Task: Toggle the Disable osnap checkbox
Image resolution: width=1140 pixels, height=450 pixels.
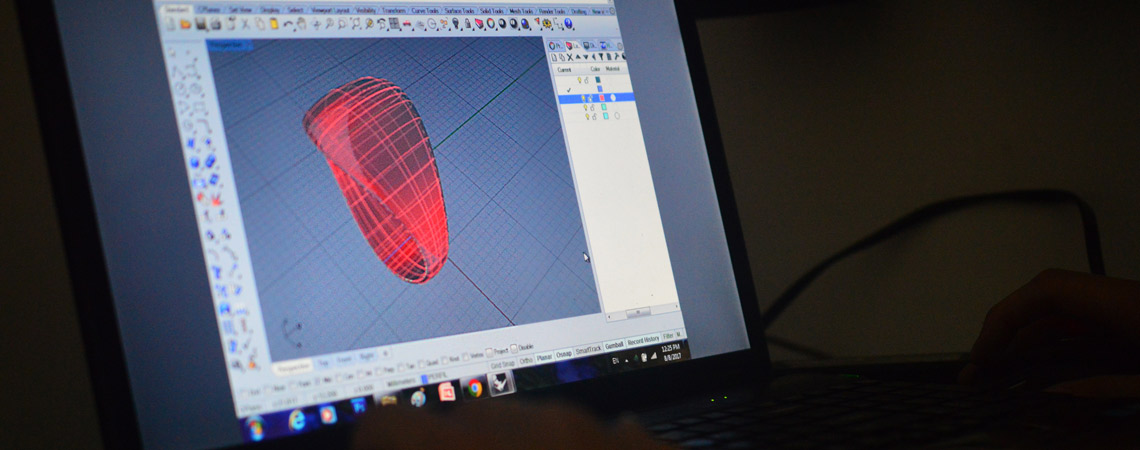Action: tap(513, 348)
